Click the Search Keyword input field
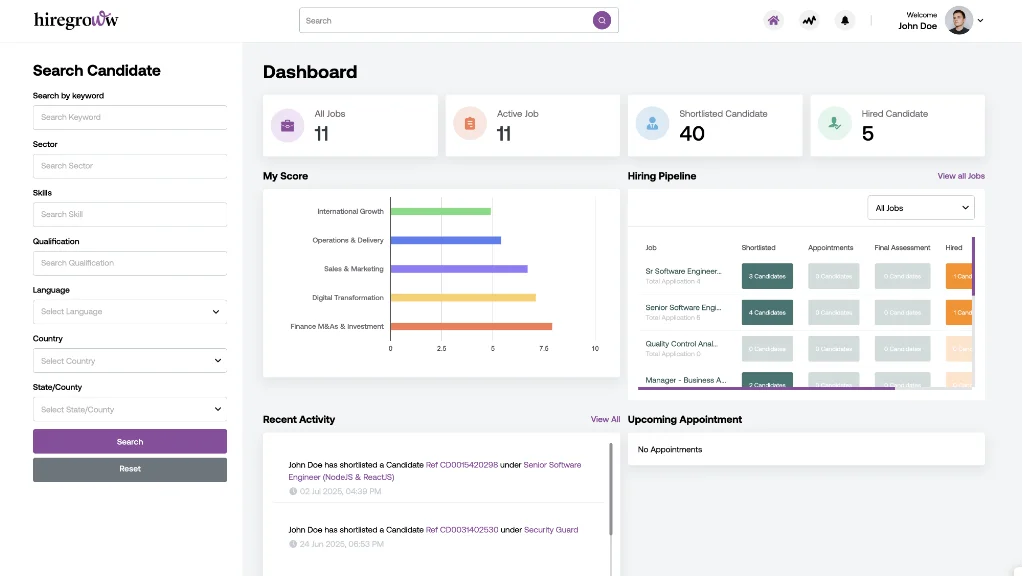 coord(129,117)
